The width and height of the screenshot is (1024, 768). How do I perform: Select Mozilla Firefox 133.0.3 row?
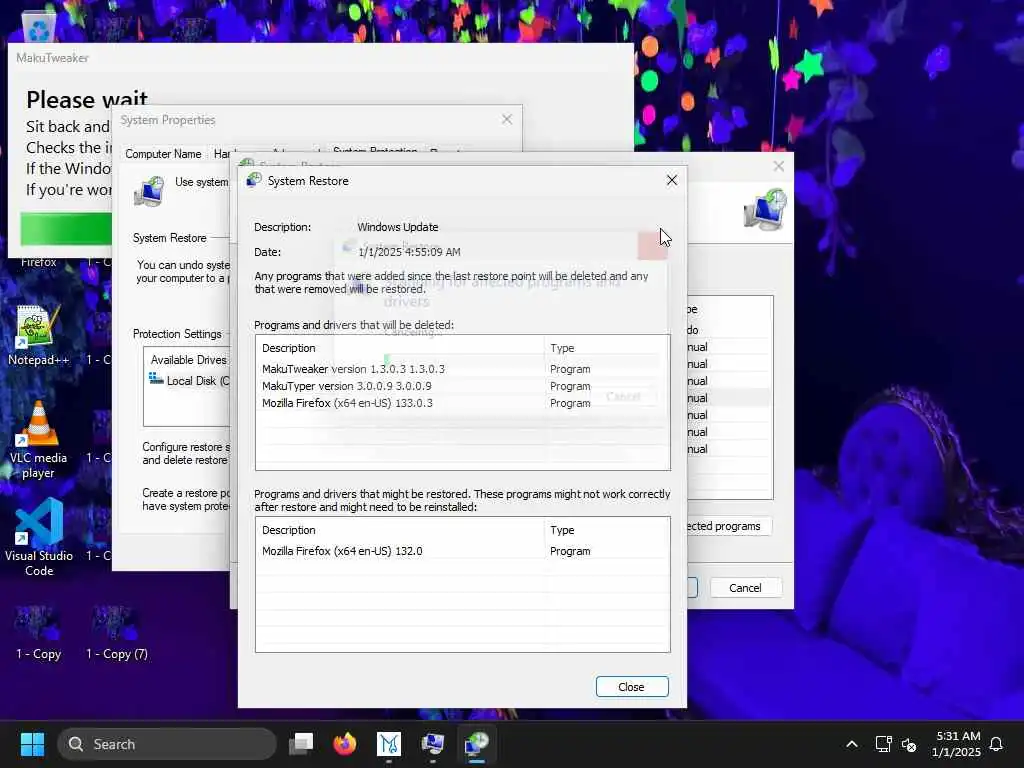(462, 403)
